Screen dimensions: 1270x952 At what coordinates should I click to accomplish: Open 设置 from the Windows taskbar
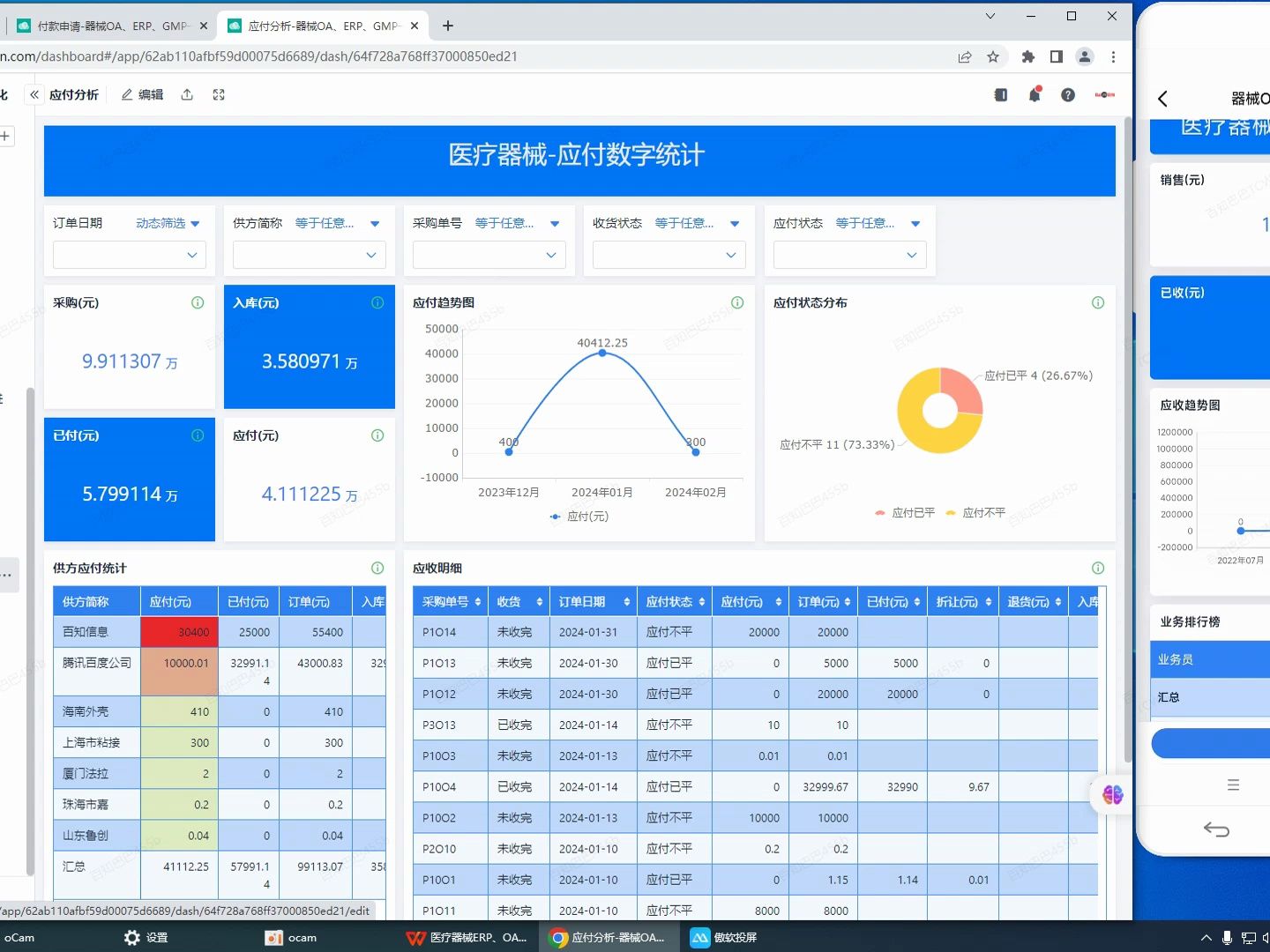146,937
